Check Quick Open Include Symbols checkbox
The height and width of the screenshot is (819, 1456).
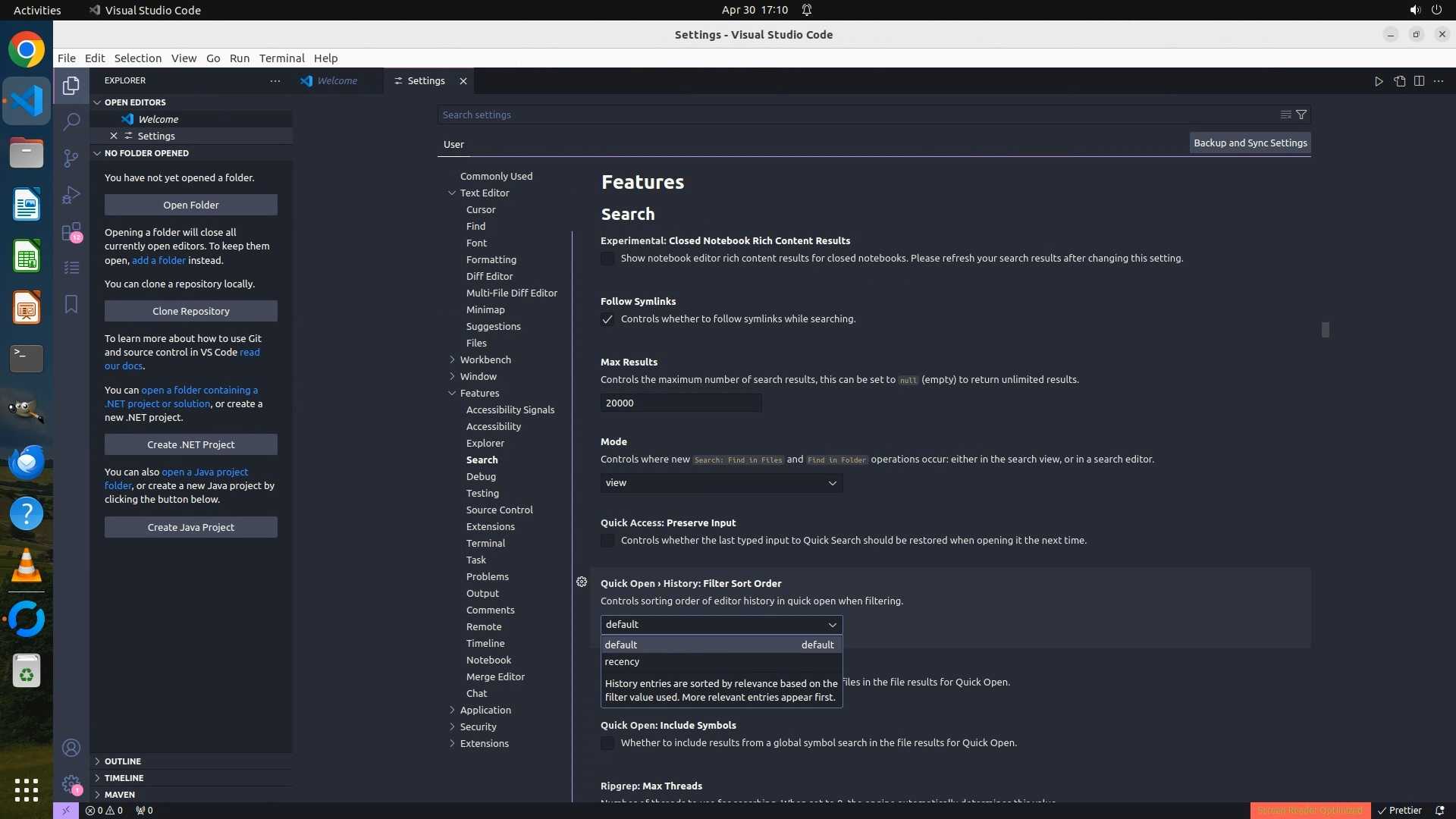pos(607,743)
